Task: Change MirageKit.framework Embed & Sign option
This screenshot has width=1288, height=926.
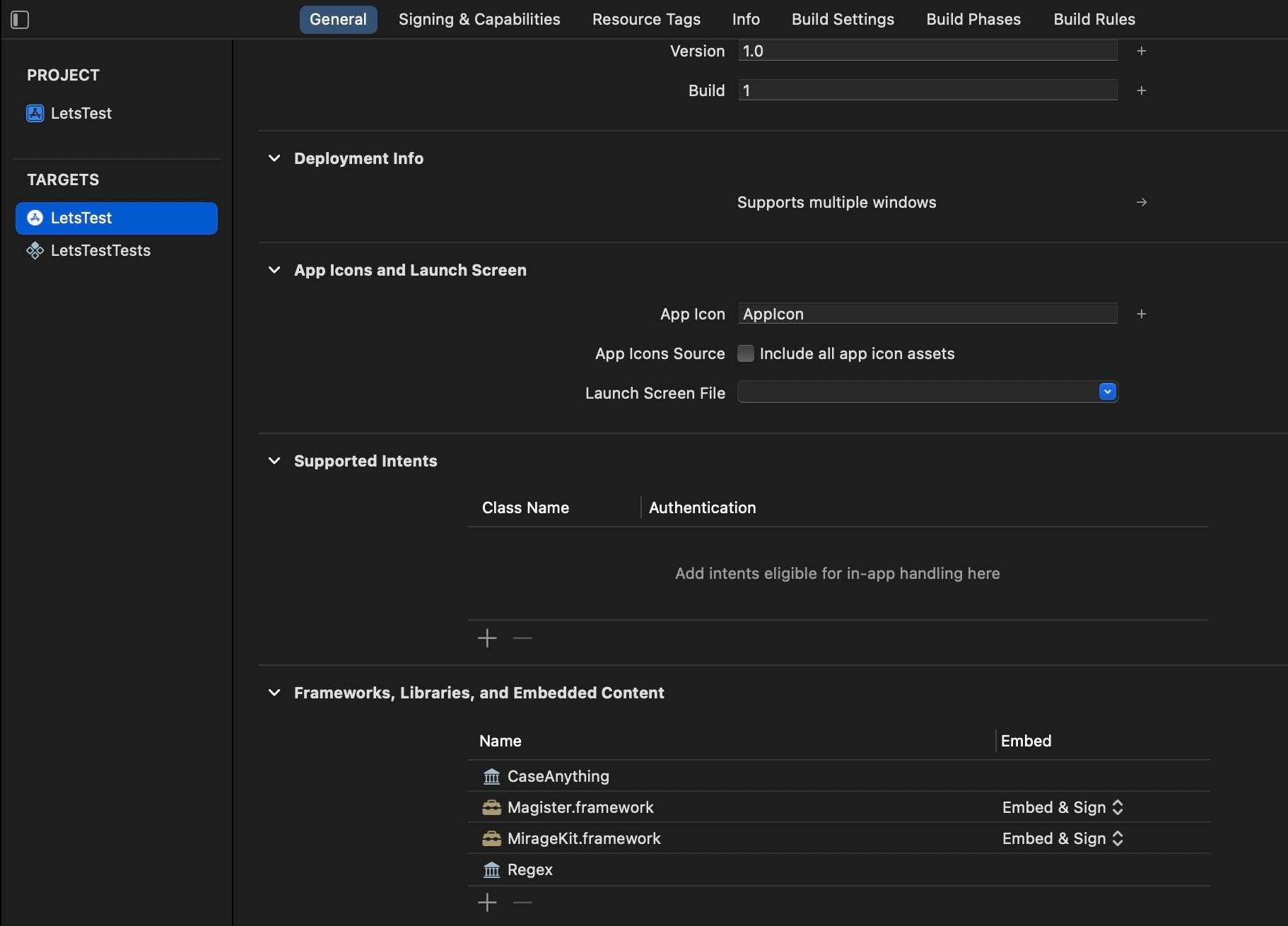Action: click(1062, 838)
